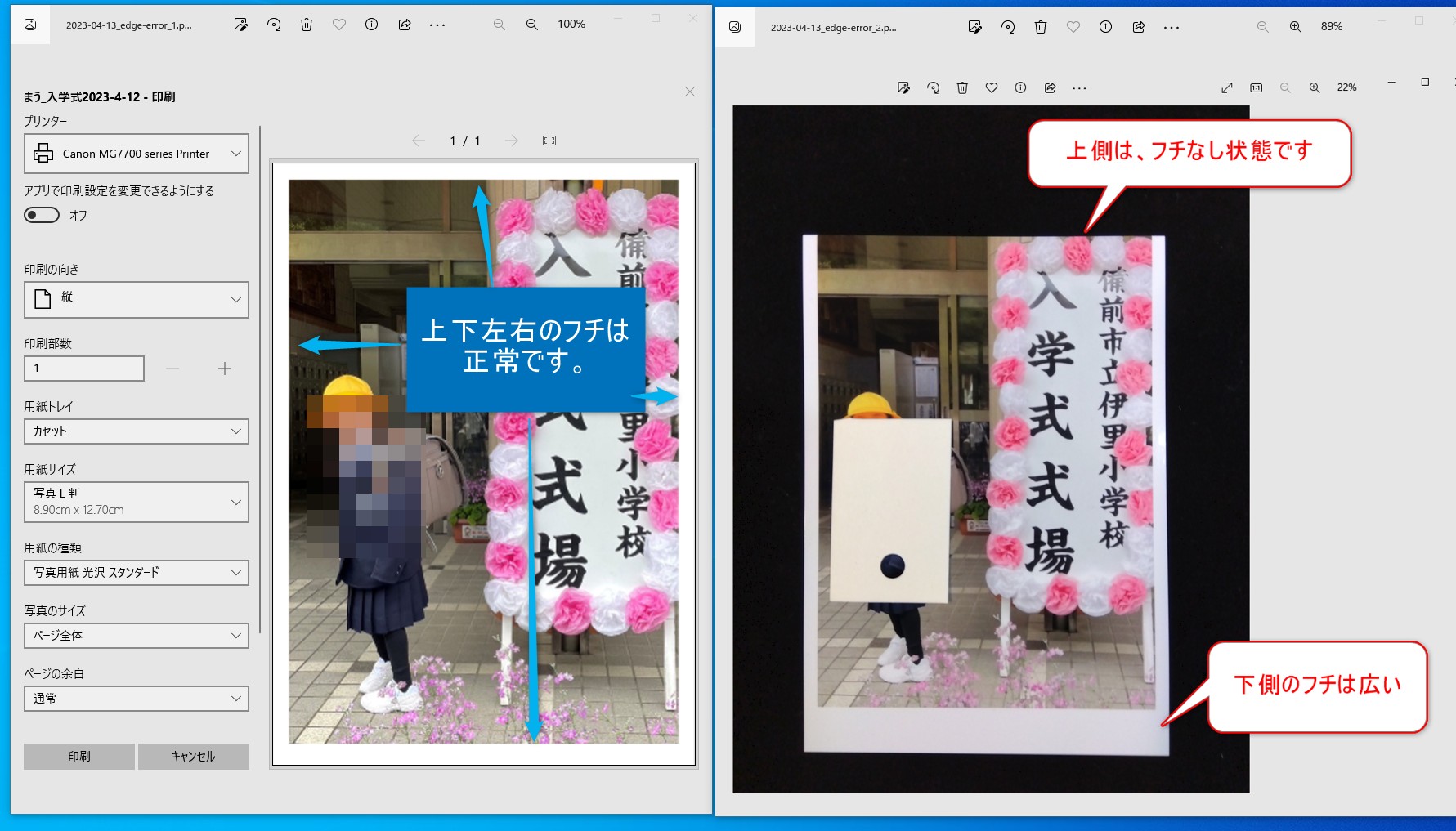Click the print settings panel scrollbar
1456x831 pixels.
260,380
